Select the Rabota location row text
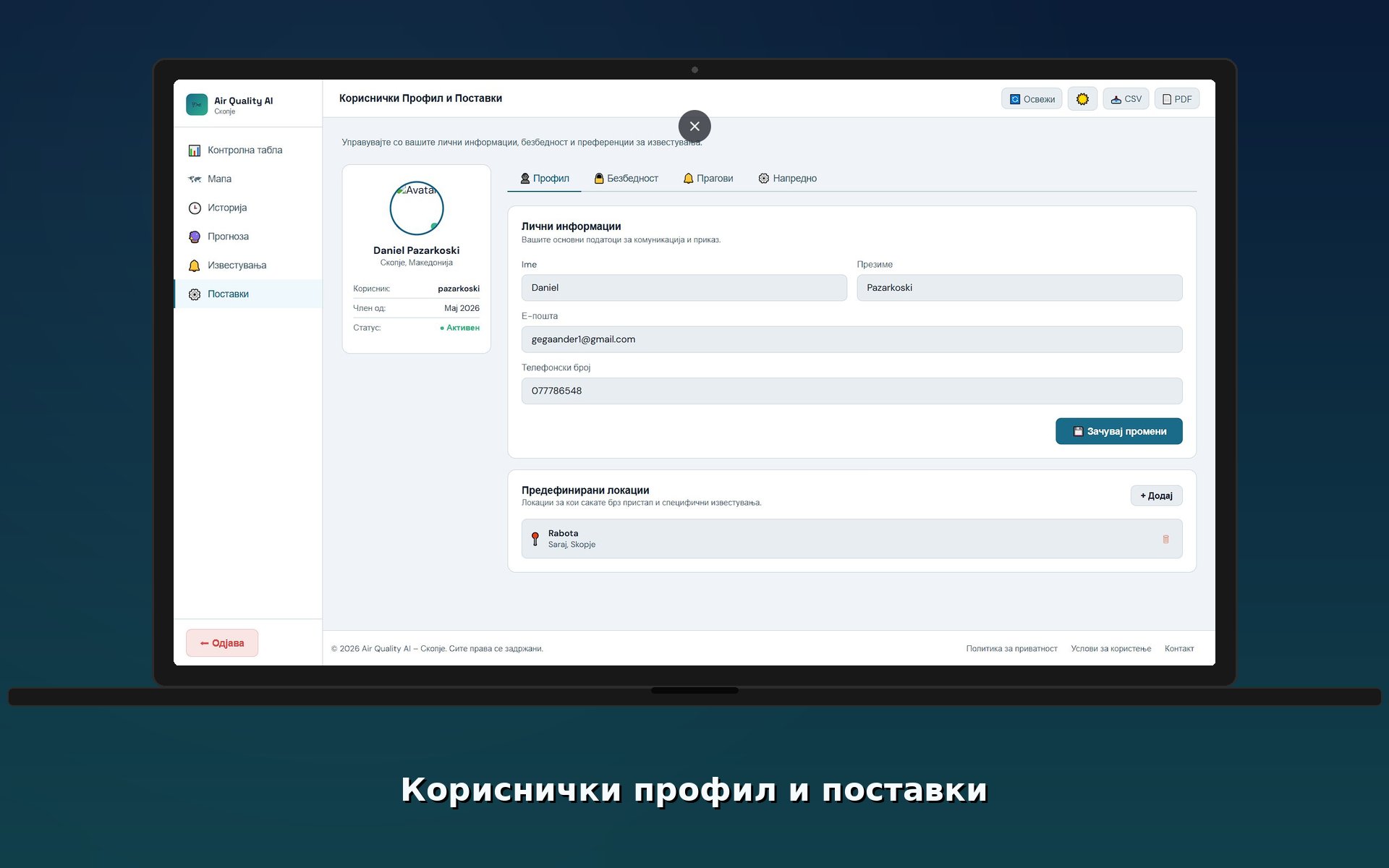The height and width of the screenshot is (868, 1389). (x=572, y=539)
